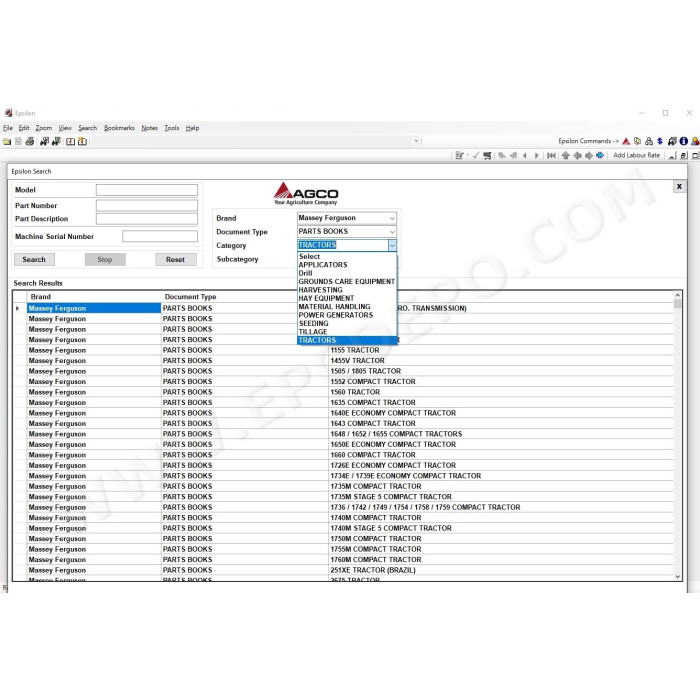Click the first binoculars find icon

click(x=44, y=142)
